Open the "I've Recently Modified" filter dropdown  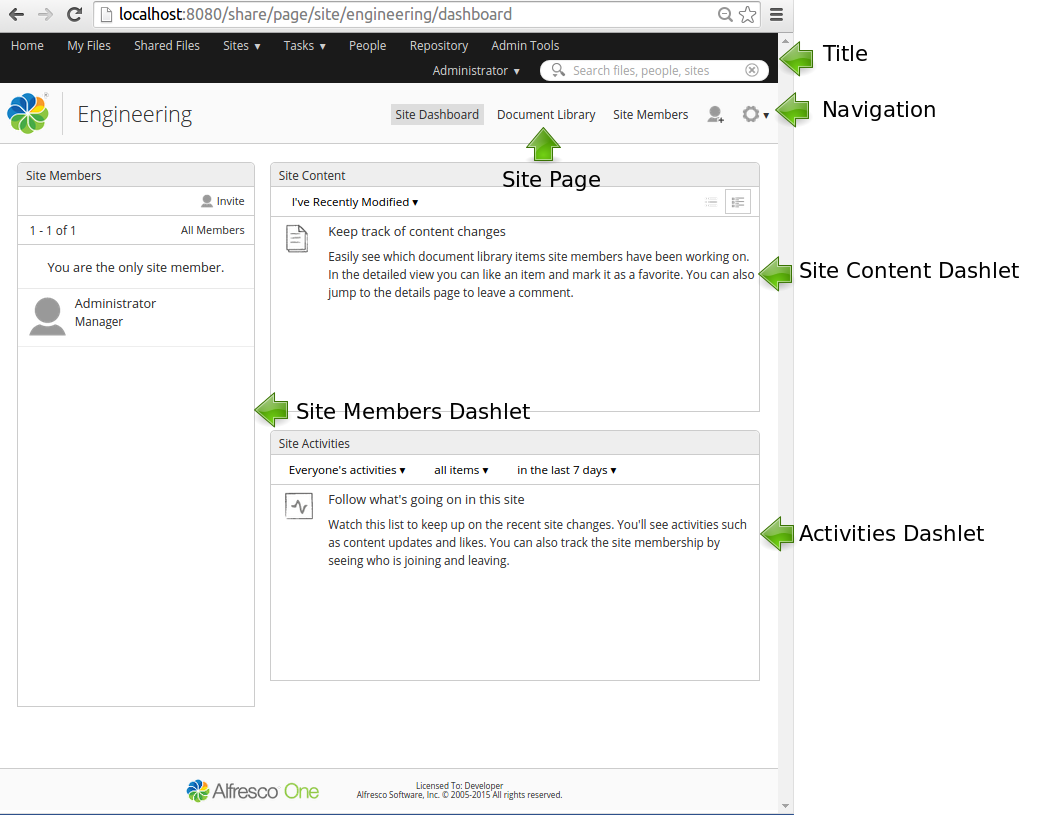click(354, 201)
